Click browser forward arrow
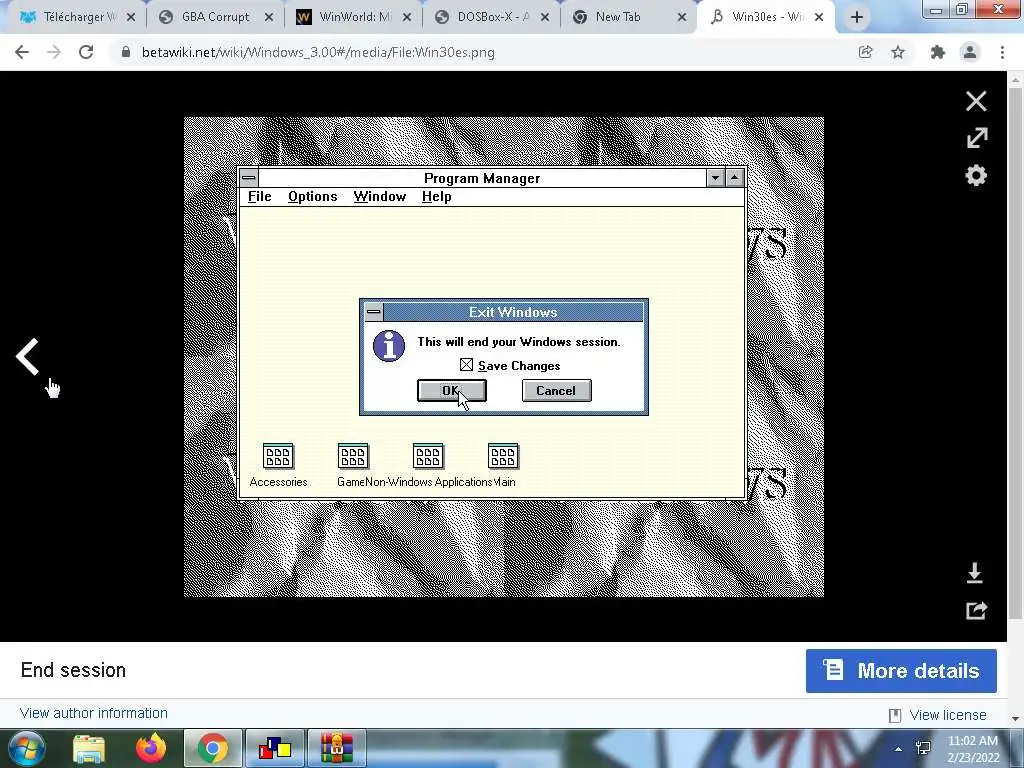Image resolution: width=1024 pixels, height=768 pixels. pyautogui.click(x=54, y=52)
